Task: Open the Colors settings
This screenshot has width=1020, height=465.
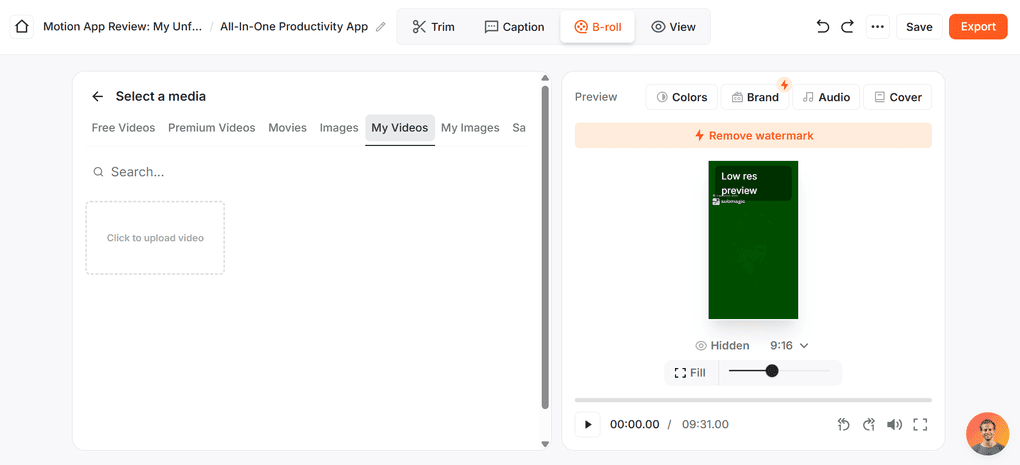Action: tap(682, 97)
